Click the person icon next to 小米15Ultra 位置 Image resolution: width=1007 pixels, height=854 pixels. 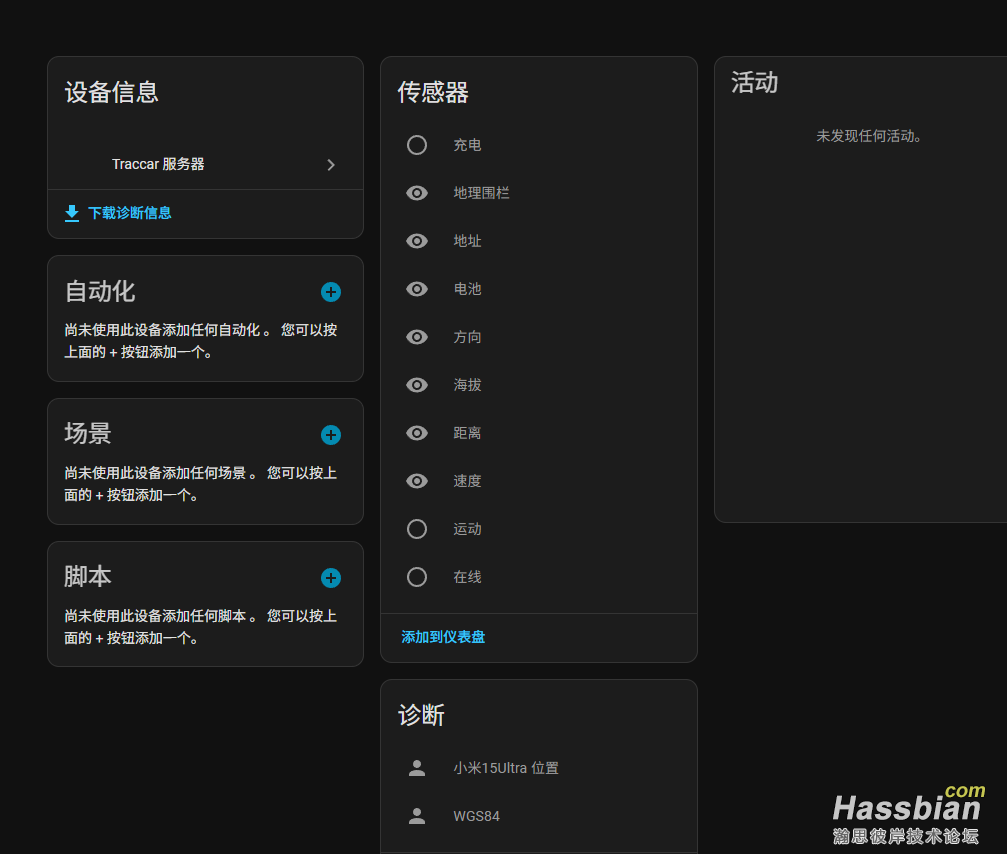(416, 768)
